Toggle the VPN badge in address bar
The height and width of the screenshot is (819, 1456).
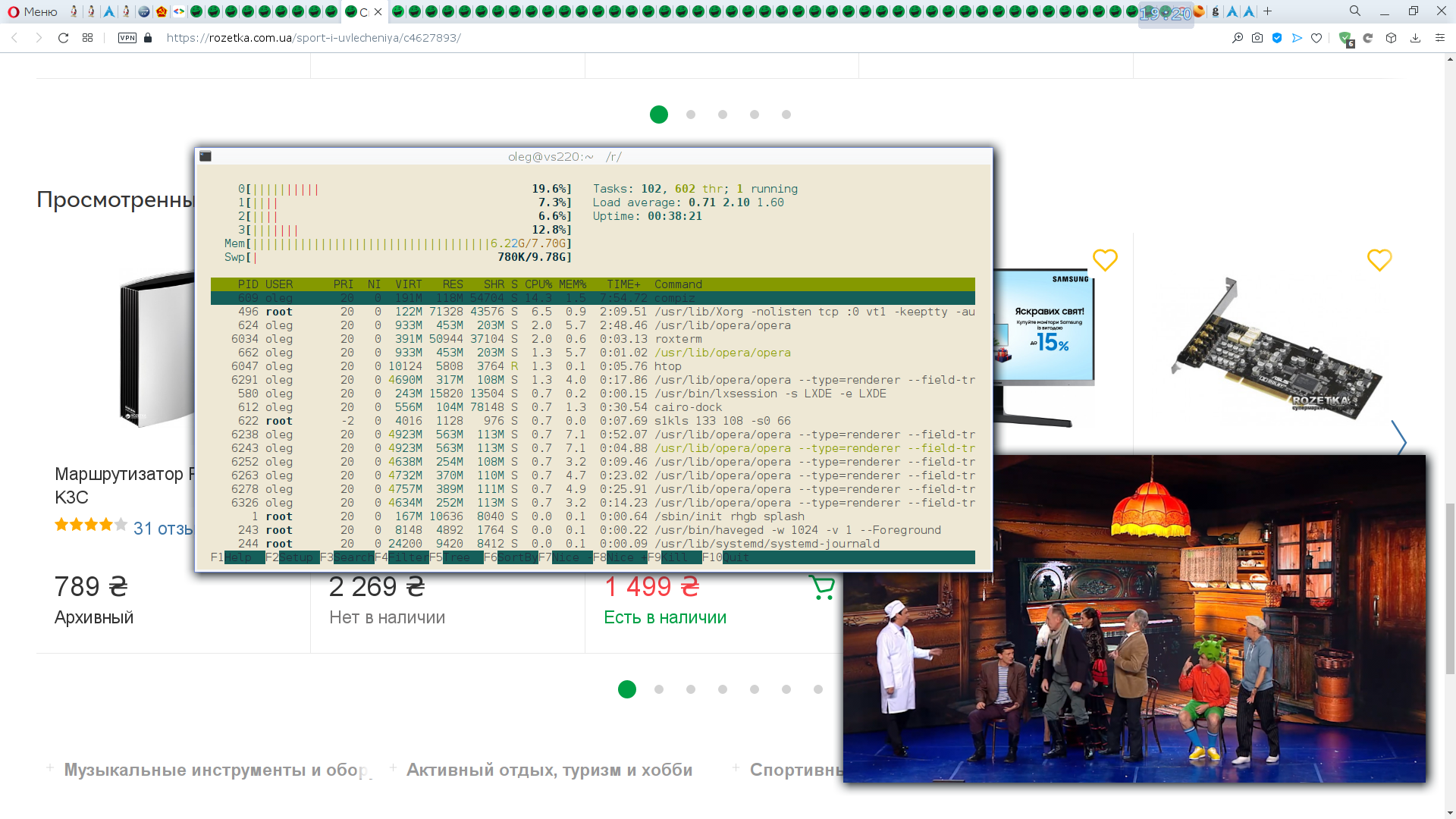click(127, 38)
